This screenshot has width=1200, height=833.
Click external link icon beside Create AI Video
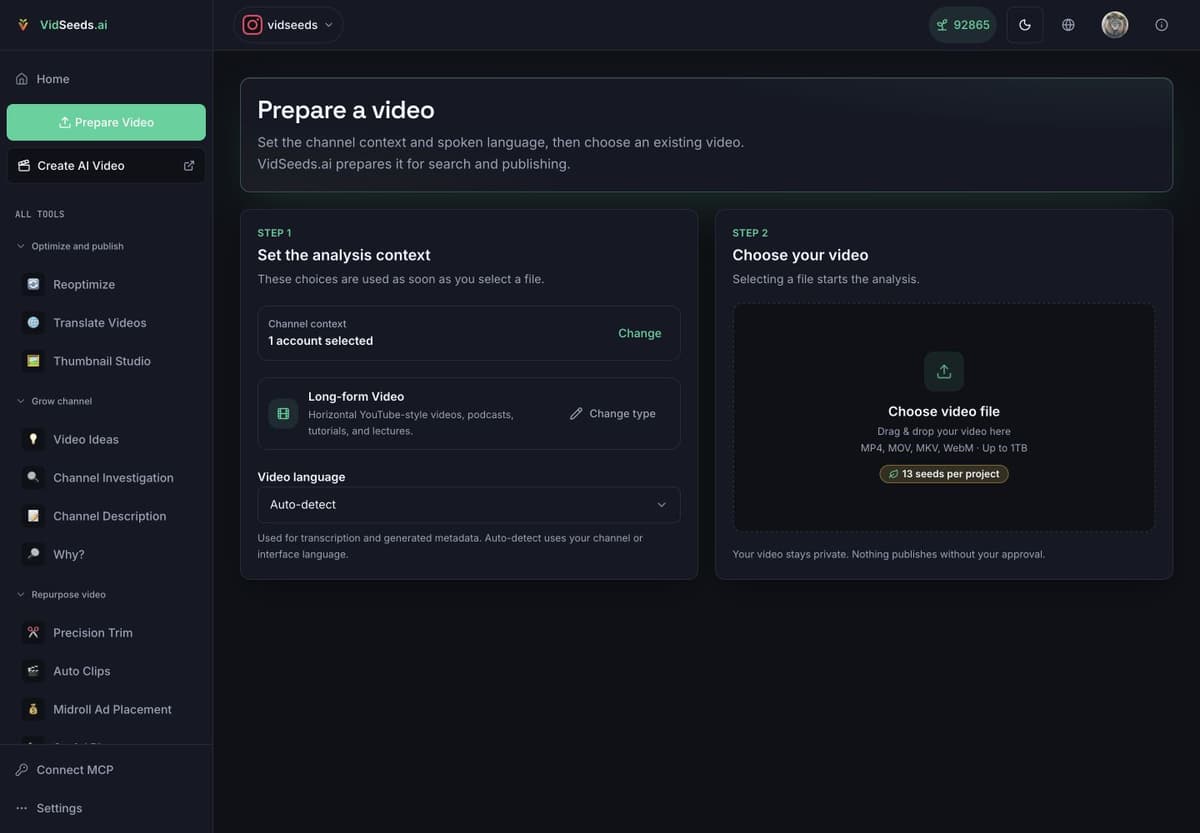[189, 166]
